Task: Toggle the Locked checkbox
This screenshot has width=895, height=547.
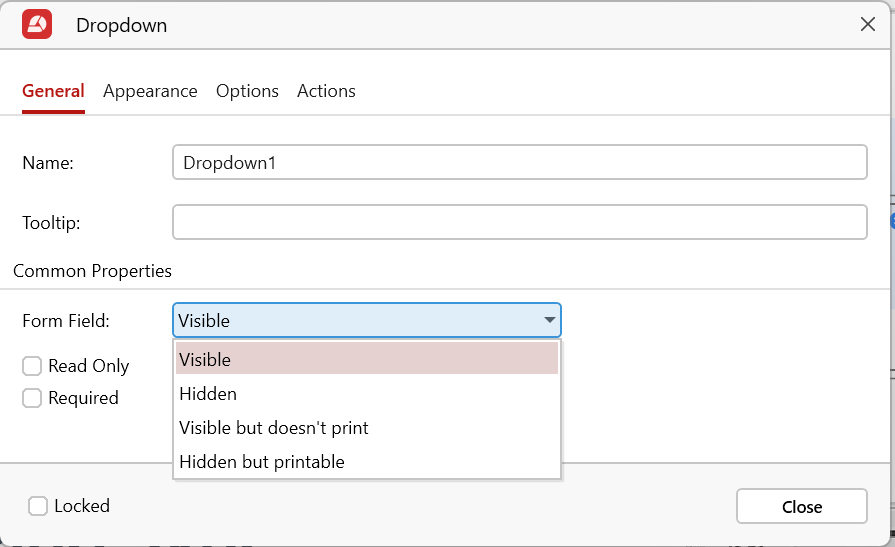Action: 38,506
